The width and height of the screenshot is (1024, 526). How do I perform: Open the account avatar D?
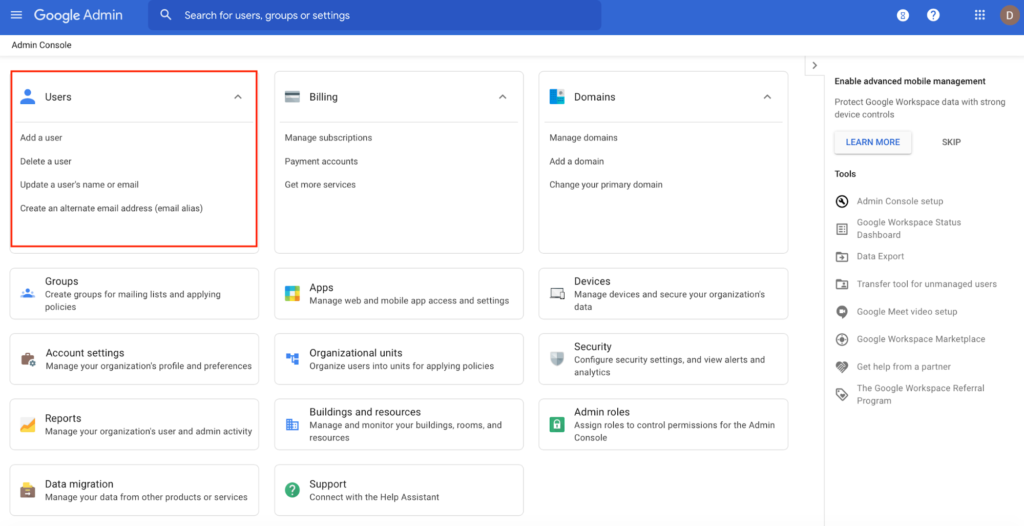(1010, 15)
